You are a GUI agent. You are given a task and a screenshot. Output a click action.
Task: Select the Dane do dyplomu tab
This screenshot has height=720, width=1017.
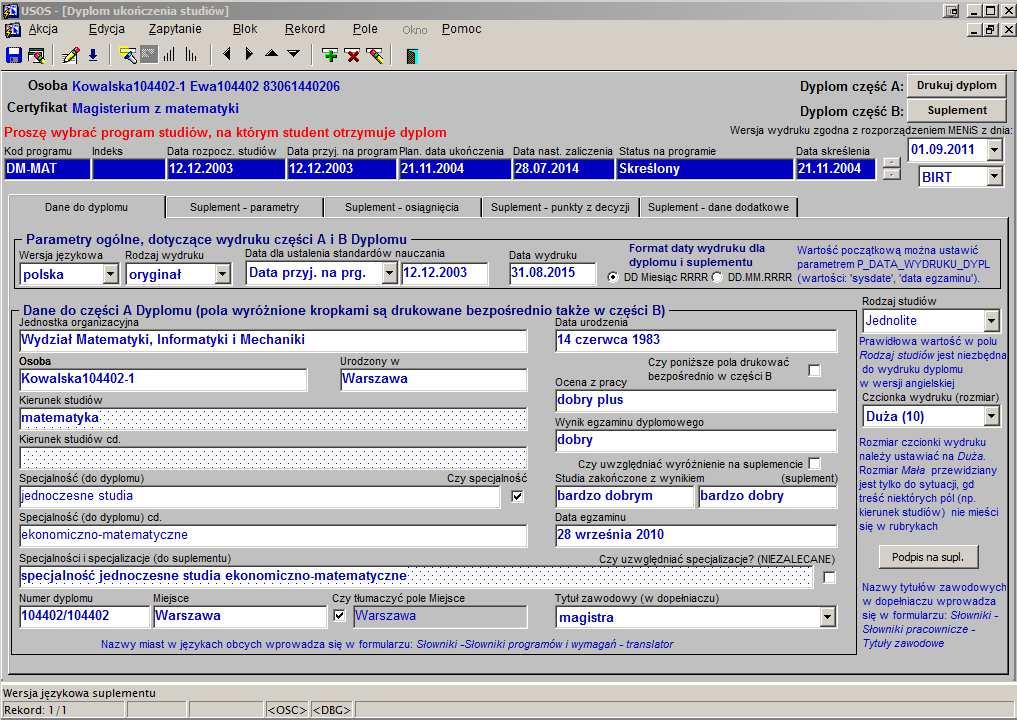(86, 207)
